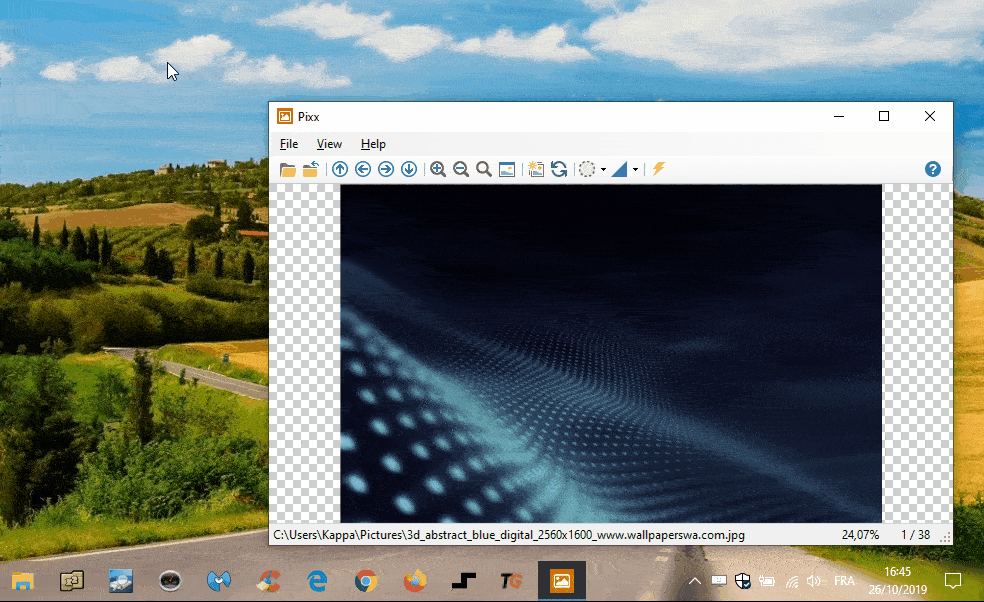Click the open recent folder icon with arrow
984x602 pixels.
click(x=311, y=169)
